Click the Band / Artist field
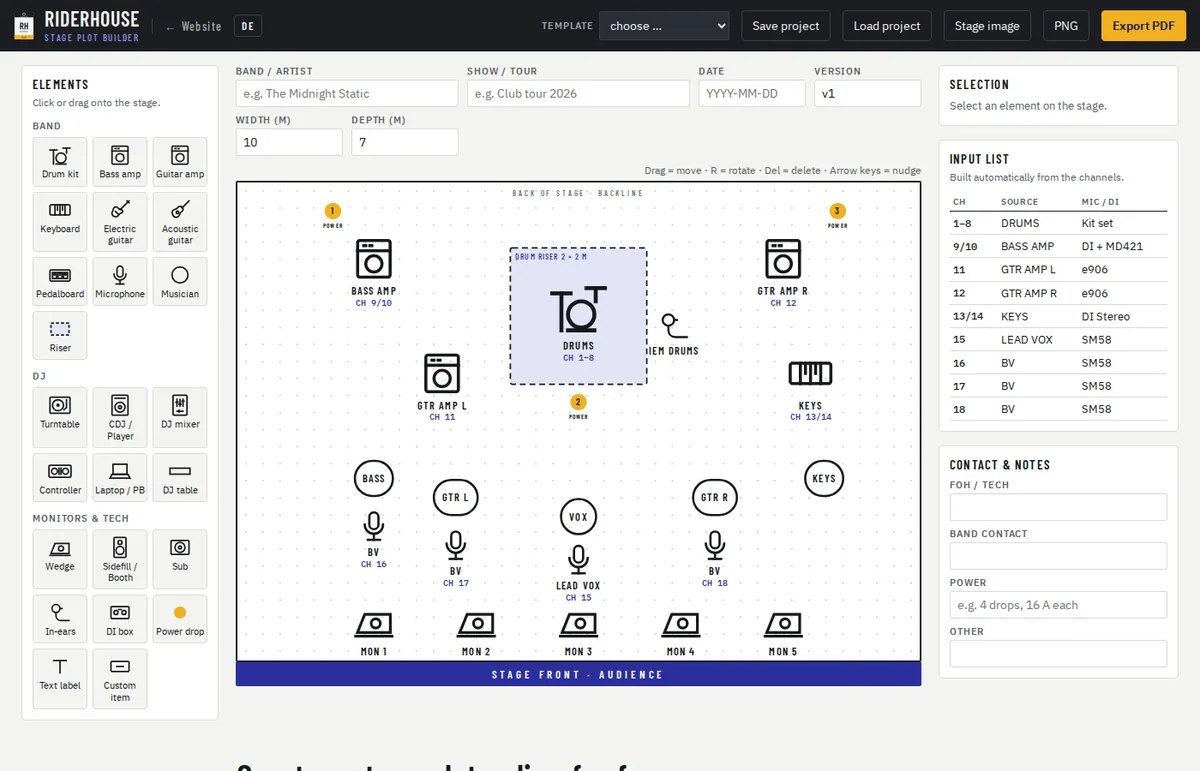Screen dimensions: 1200x771 point(347,93)
